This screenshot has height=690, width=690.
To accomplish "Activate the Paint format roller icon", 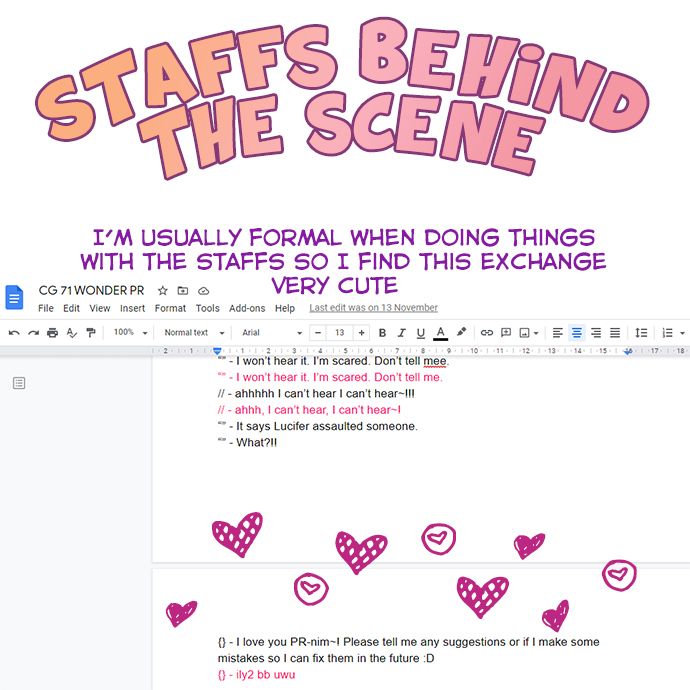I will pos(90,332).
